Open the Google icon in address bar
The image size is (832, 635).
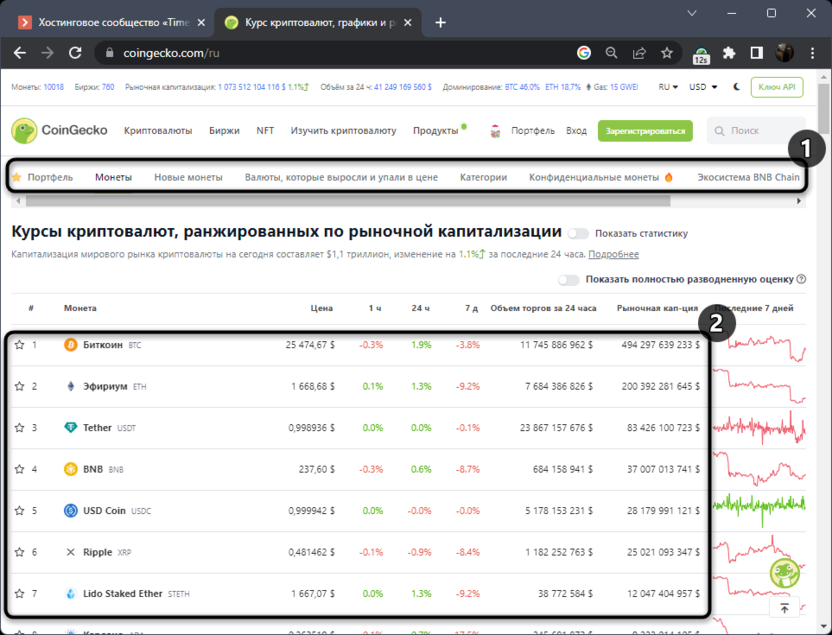click(584, 53)
